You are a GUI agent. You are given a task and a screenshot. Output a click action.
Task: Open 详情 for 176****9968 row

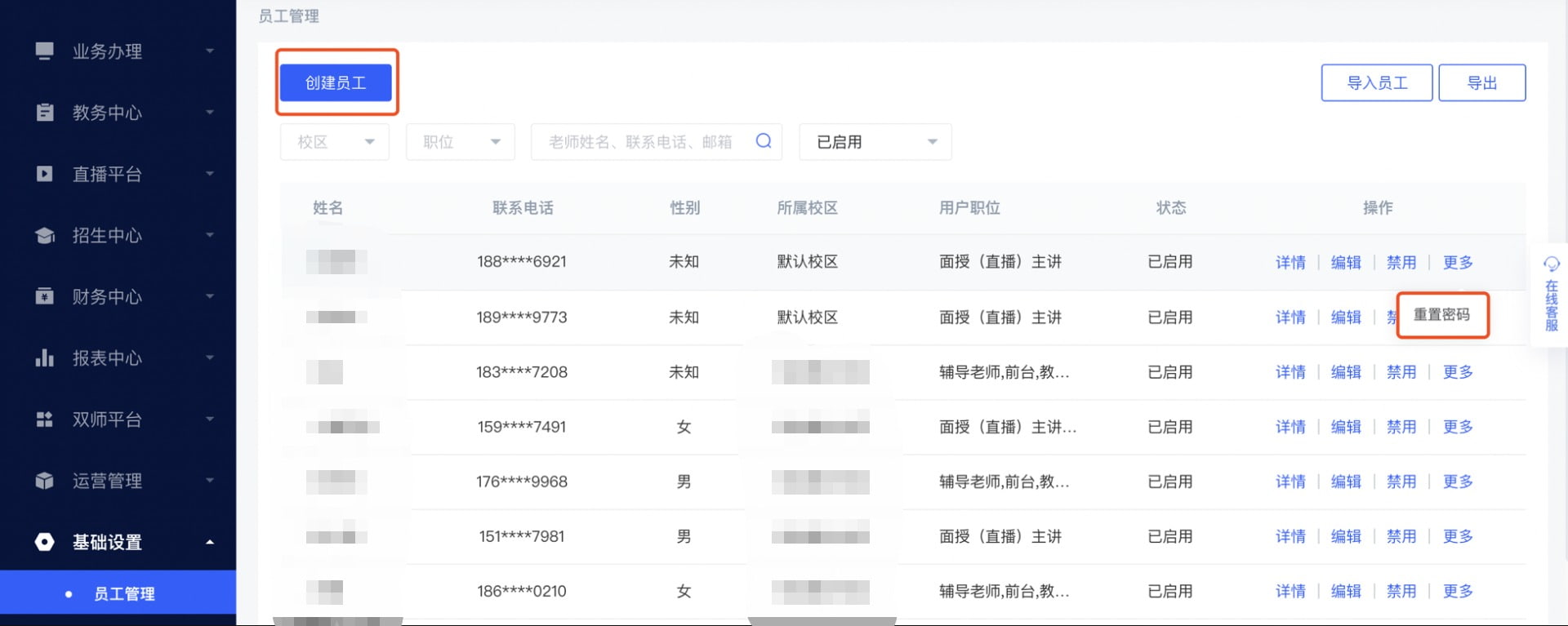coord(1291,482)
